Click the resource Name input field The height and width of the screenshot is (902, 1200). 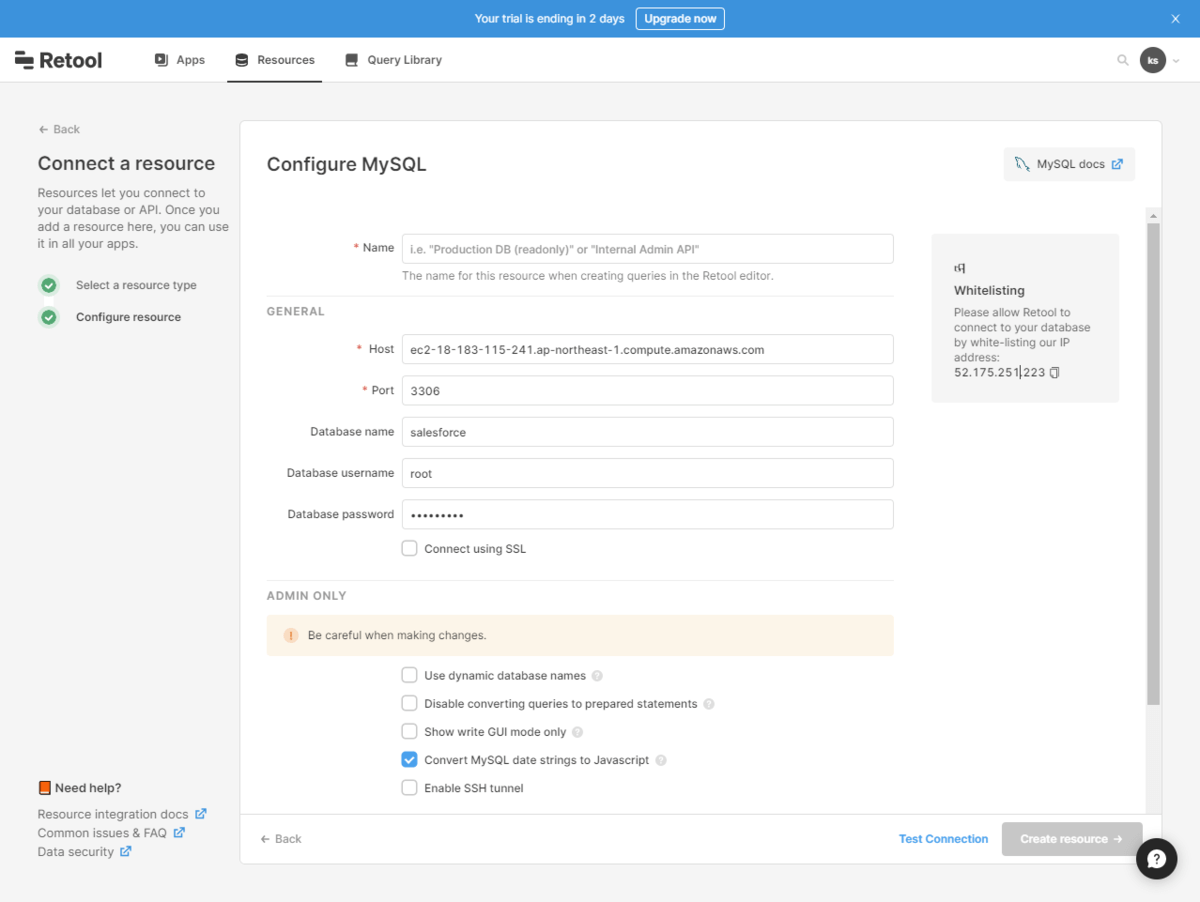(647, 249)
